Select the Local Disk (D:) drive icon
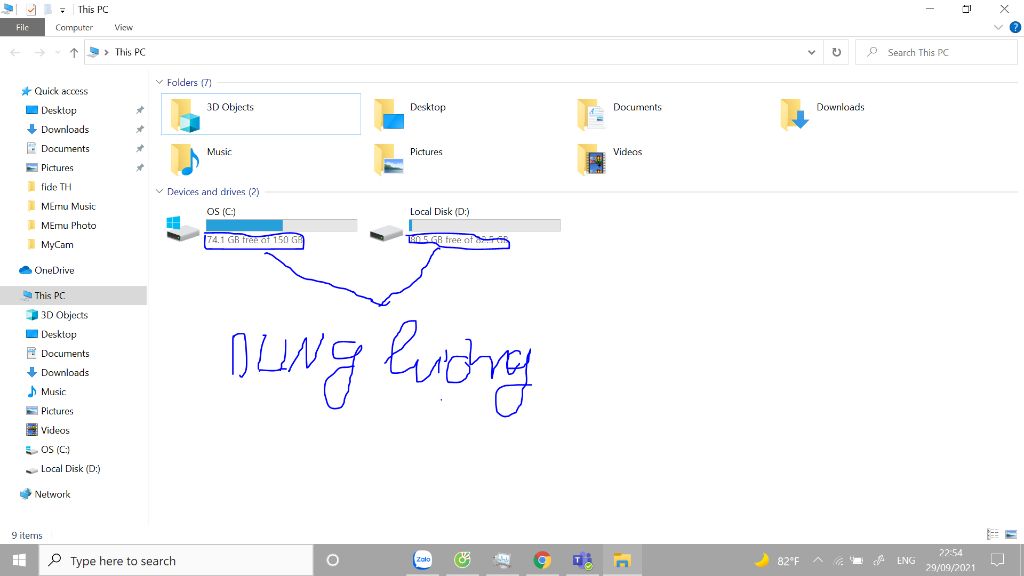The height and width of the screenshot is (576, 1024). (386, 232)
